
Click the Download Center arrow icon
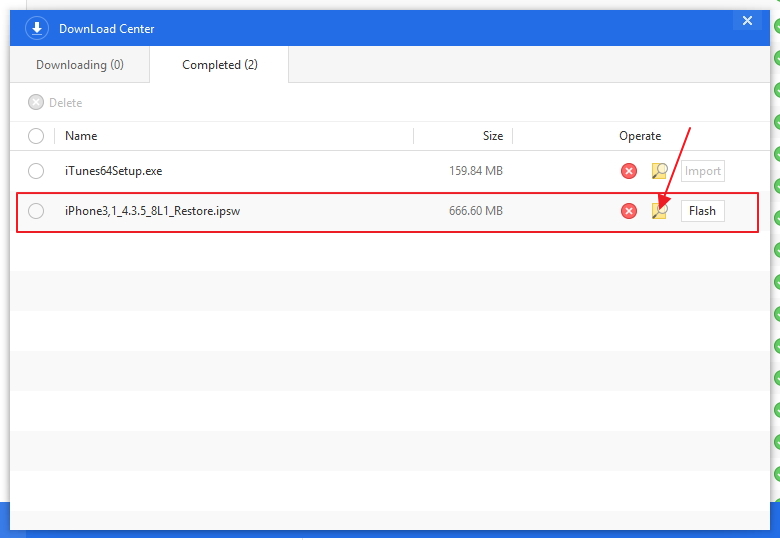37,28
